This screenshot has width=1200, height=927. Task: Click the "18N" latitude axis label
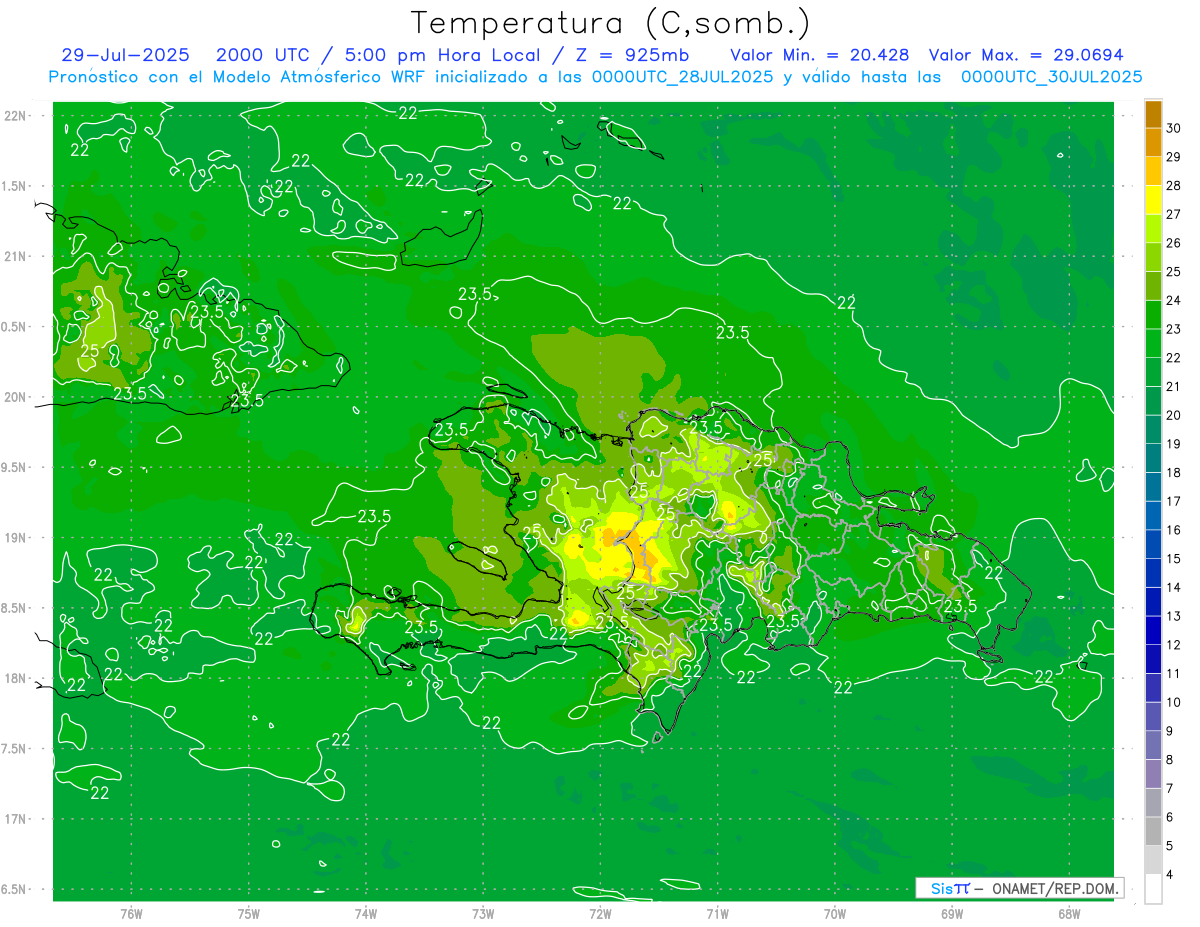[14, 678]
